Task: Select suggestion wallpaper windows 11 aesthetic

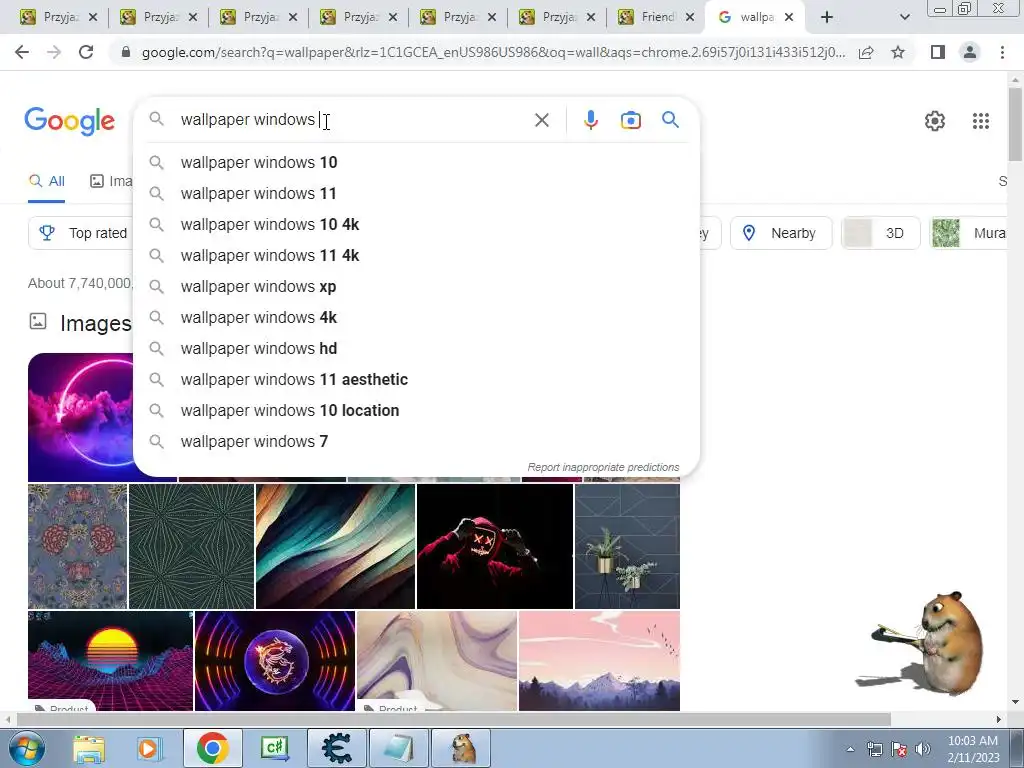Action: [416, 379]
